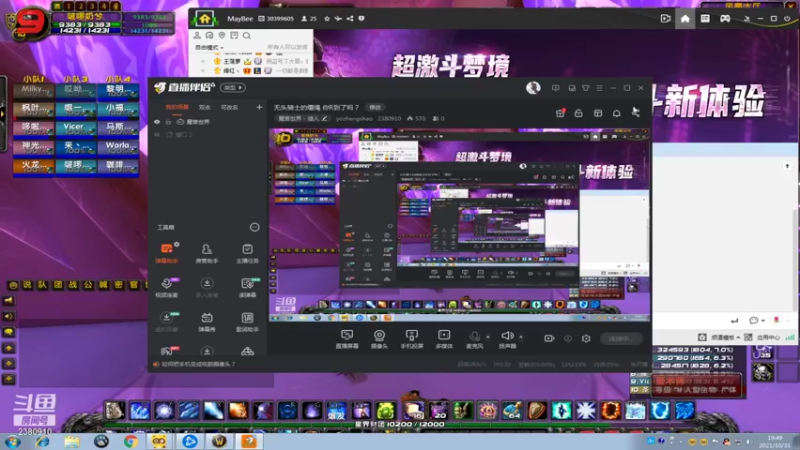Select Milky raid frame in game

click(34, 90)
